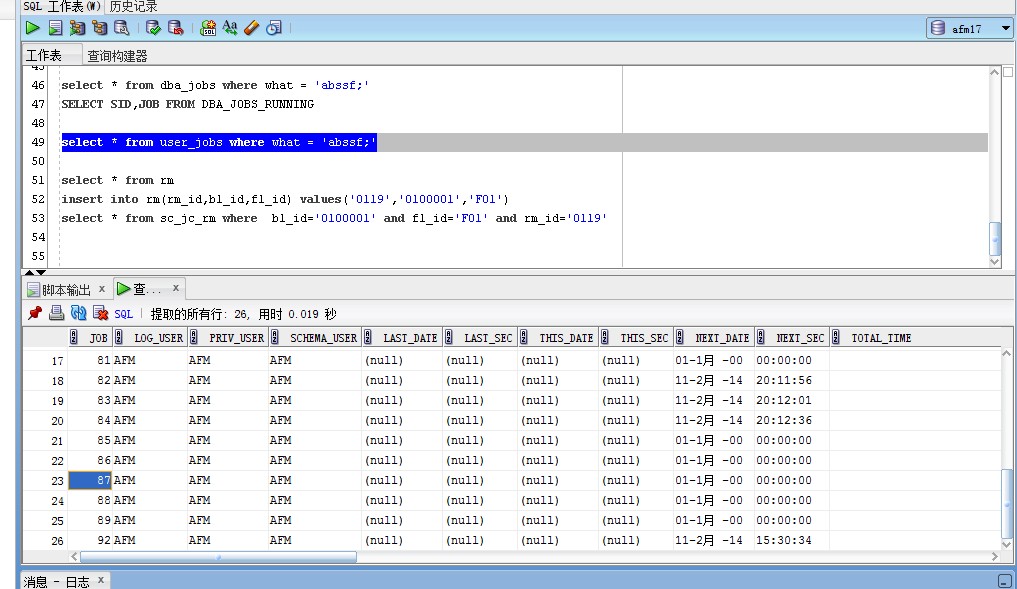The height and width of the screenshot is (589, 1017).
Task: Click the small square box beside editor
Action: pyautogui.click(x=1008, y=72)
